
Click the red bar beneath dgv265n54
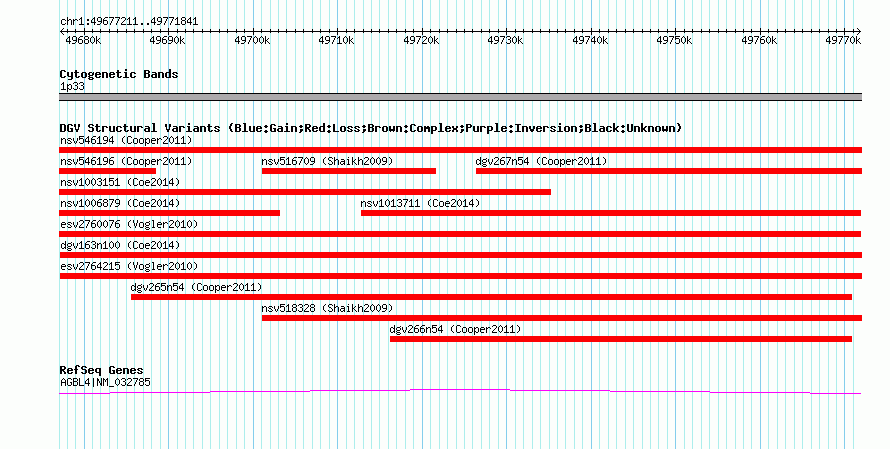pos(492,297)
